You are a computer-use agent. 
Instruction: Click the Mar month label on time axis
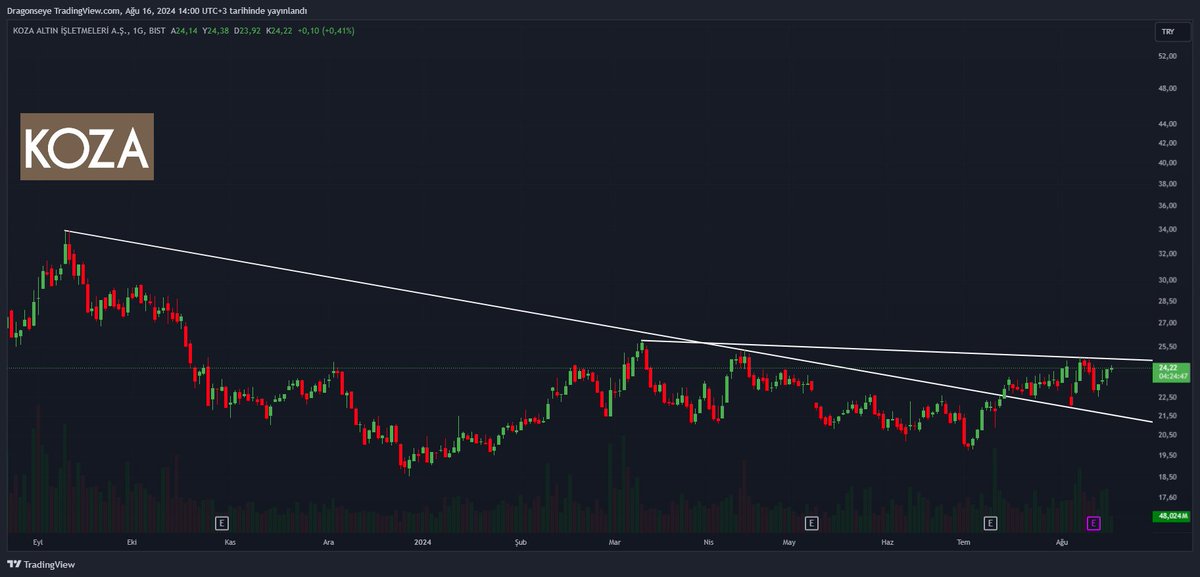(x=617, y=542)
